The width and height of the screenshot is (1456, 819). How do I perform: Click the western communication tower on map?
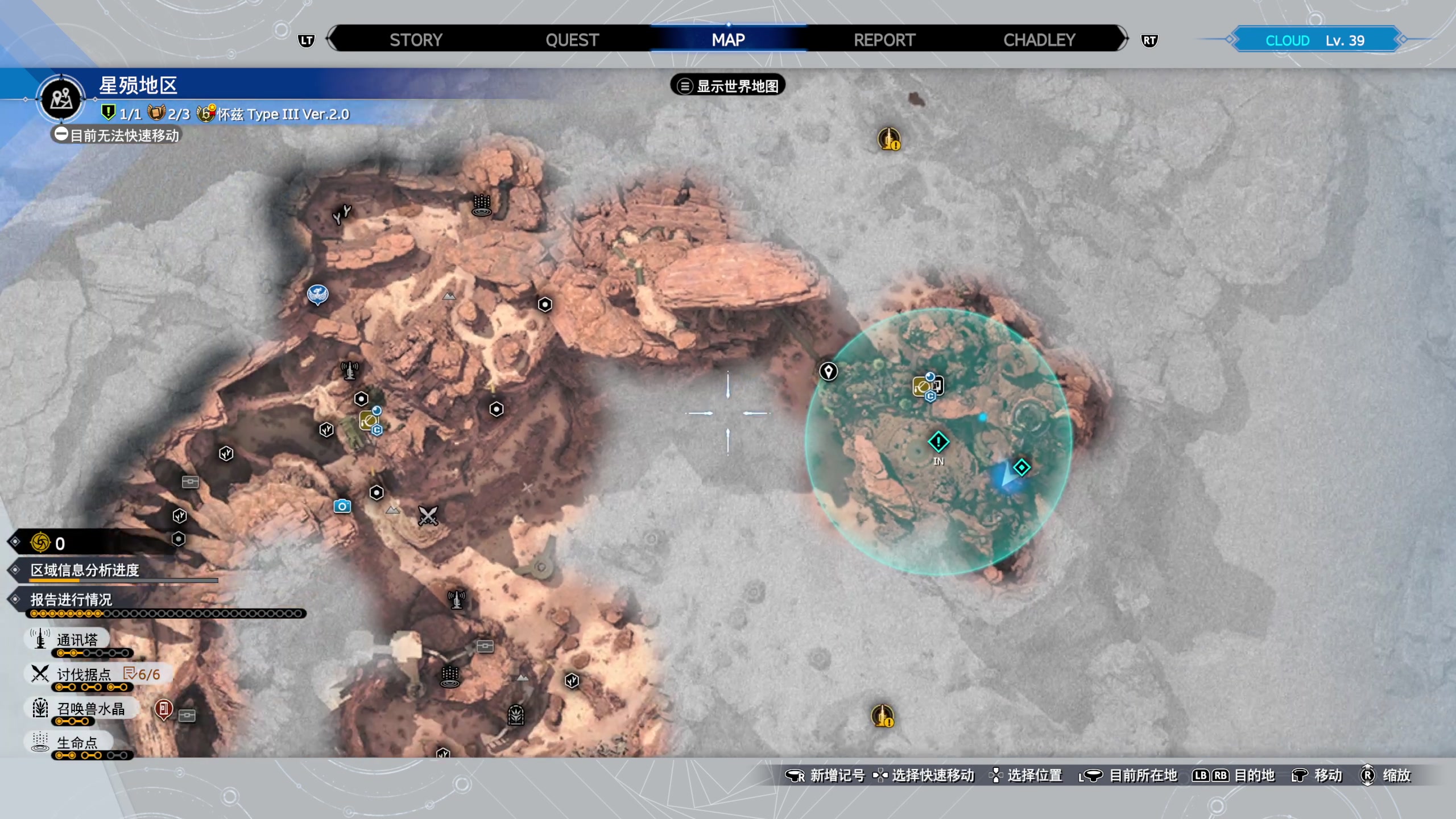(x=349, y=371)
